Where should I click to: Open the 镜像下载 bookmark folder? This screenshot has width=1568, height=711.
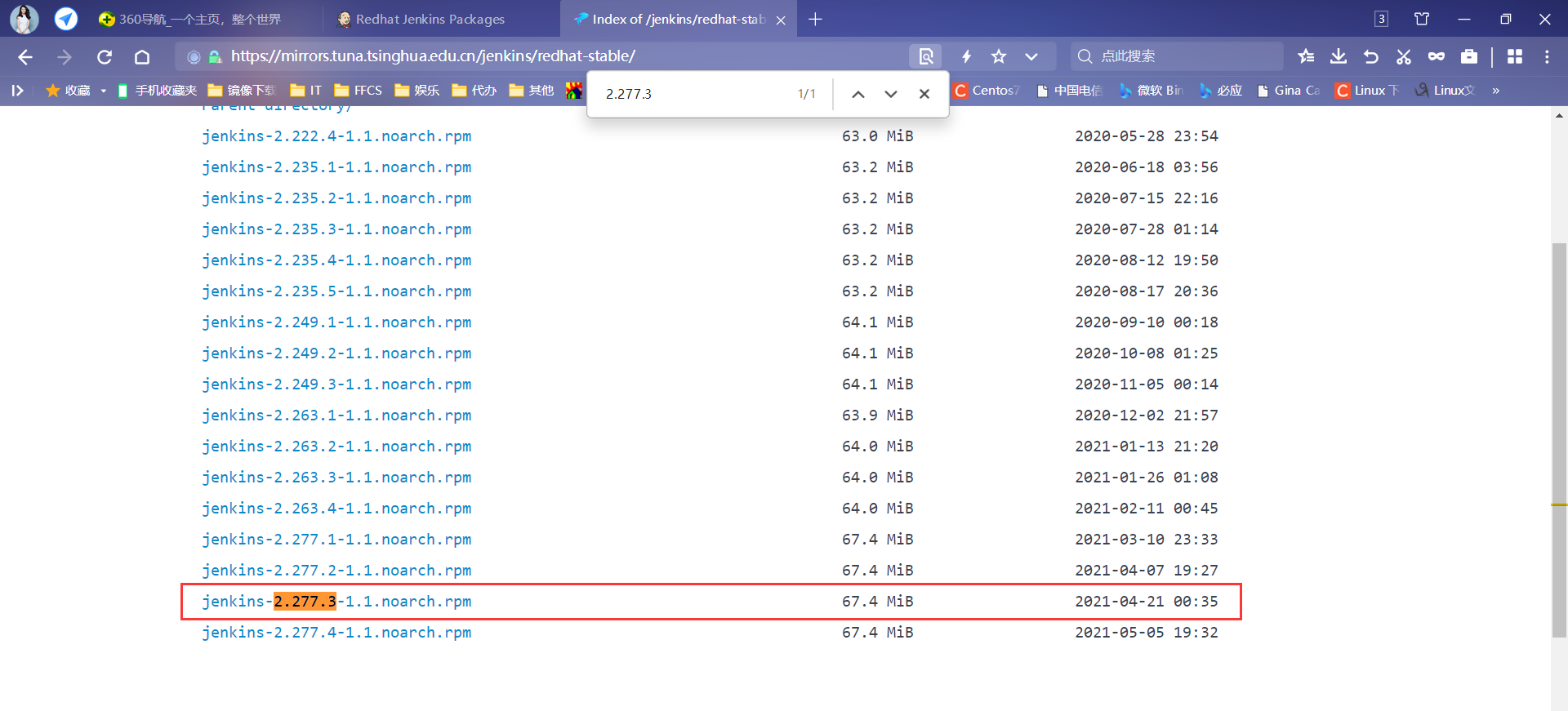(x=242, y=91)
